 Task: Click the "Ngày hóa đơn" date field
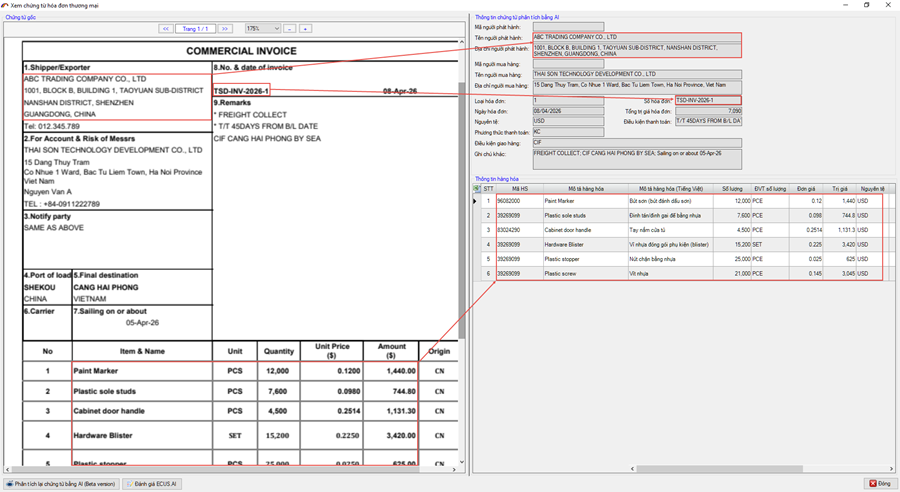pos(567,110)
